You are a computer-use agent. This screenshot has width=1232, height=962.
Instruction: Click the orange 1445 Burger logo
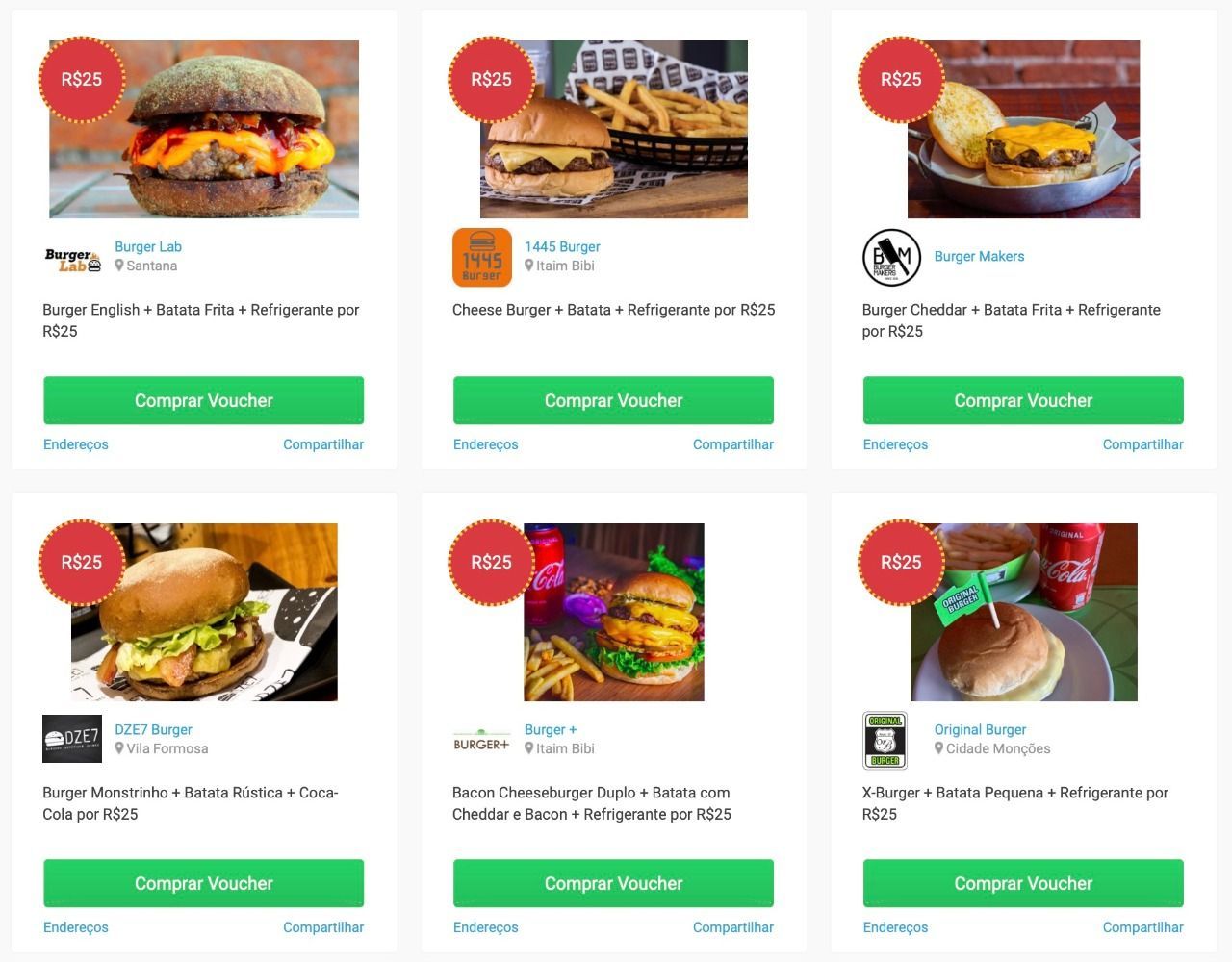(x=481, y=257)
